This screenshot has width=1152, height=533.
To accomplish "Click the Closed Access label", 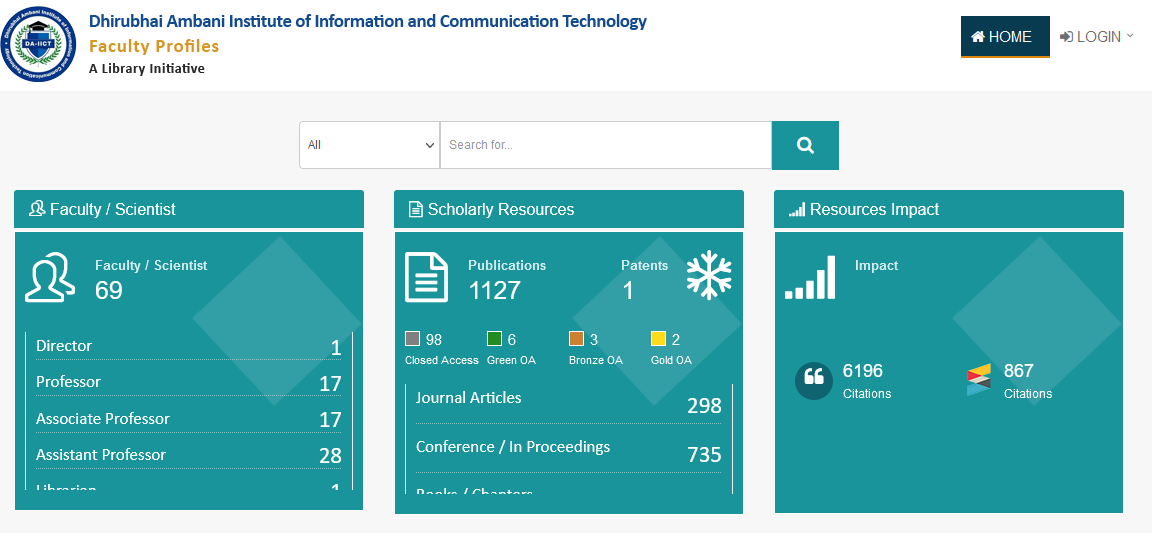I will pos(442,360).
